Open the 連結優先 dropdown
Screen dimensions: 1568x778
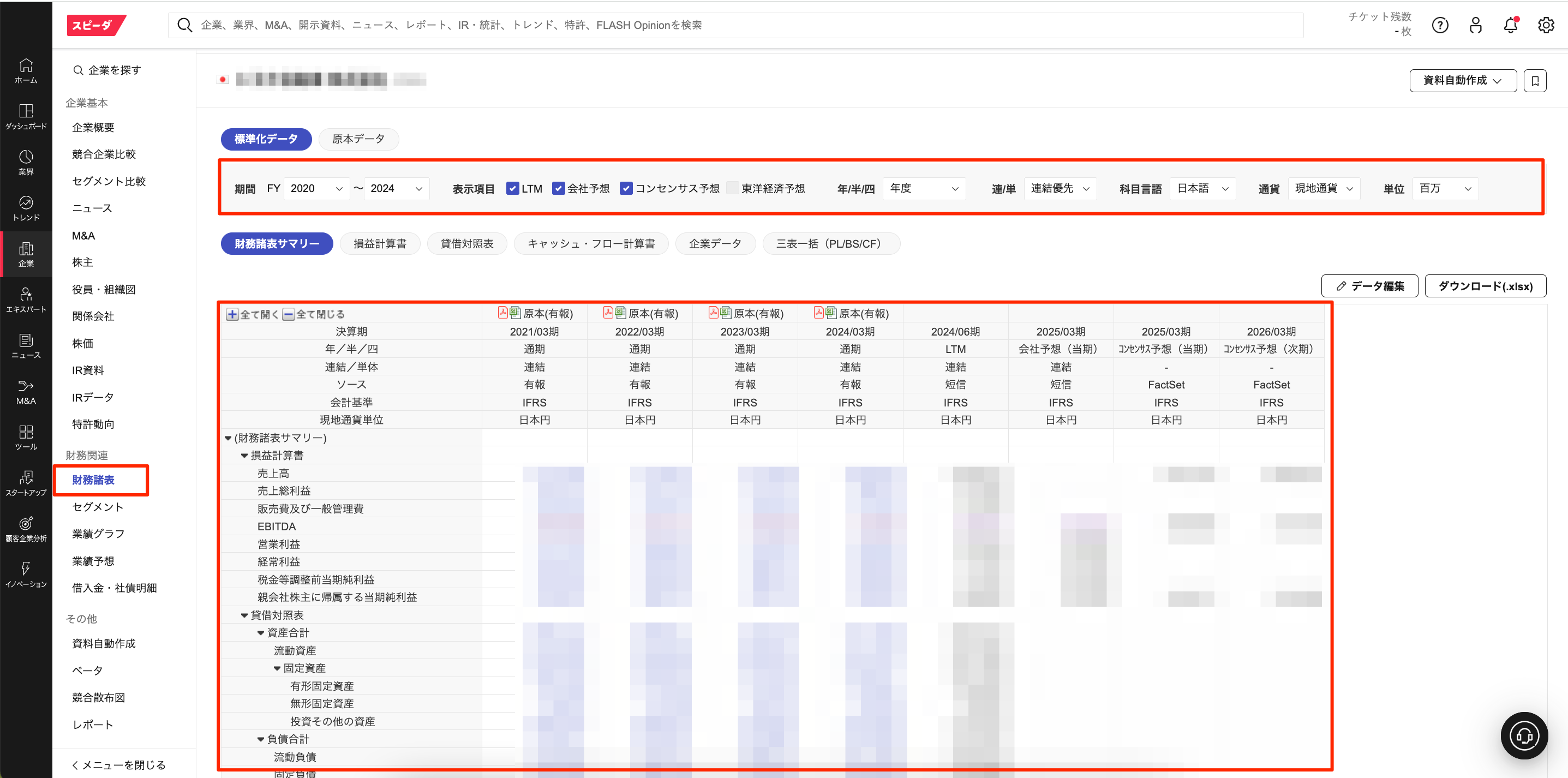pos(1060,189)
